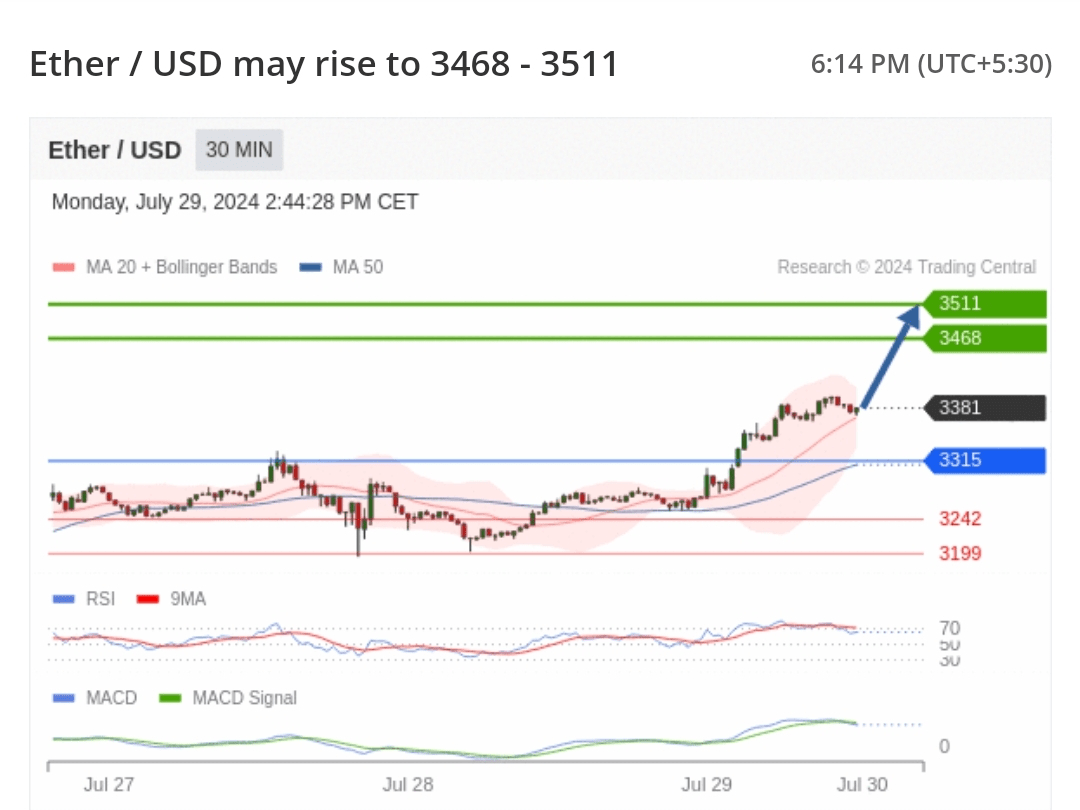
Task: Click the 9MA red legend marker
Action: [x=147, y=599]
